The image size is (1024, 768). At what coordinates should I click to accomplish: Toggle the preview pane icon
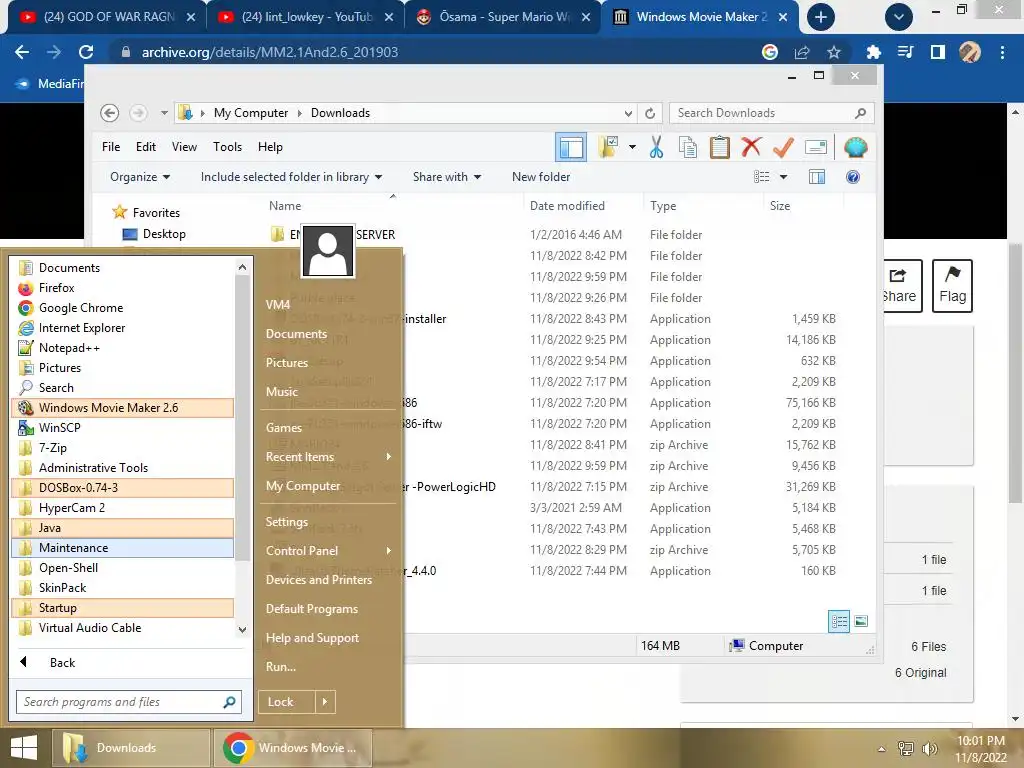817,177
